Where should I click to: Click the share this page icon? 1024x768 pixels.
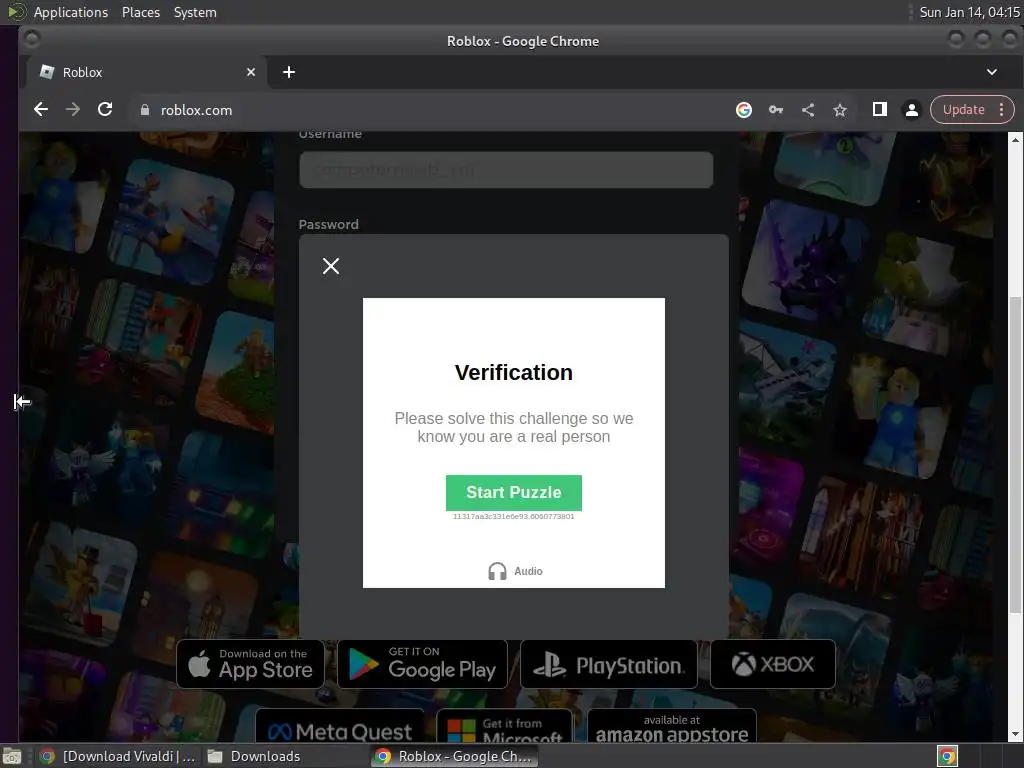[808, 110]
